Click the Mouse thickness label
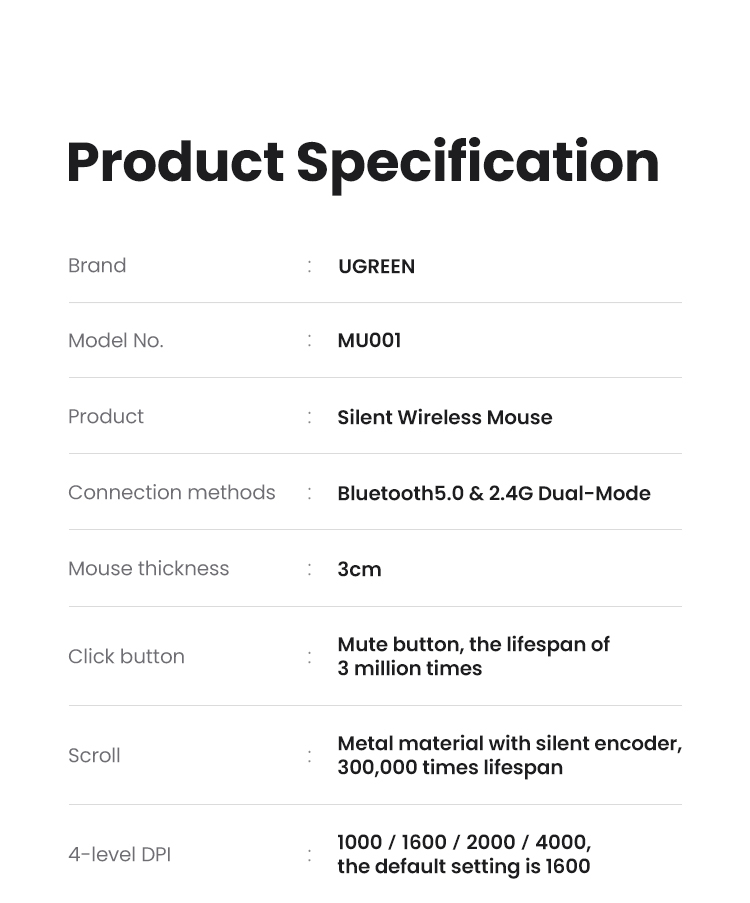 (148, 569)
